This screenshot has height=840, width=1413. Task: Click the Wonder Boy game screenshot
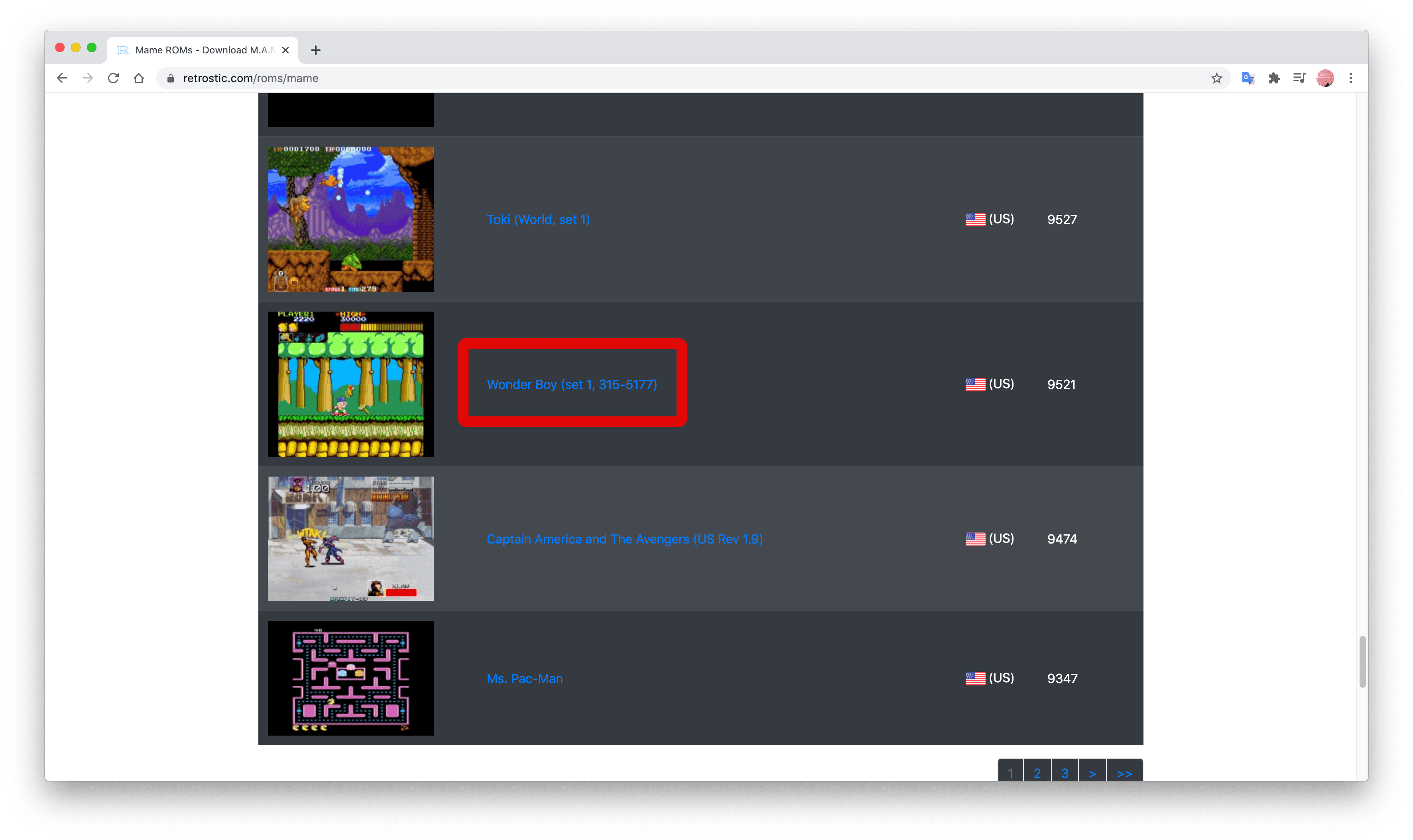(350, 385)
